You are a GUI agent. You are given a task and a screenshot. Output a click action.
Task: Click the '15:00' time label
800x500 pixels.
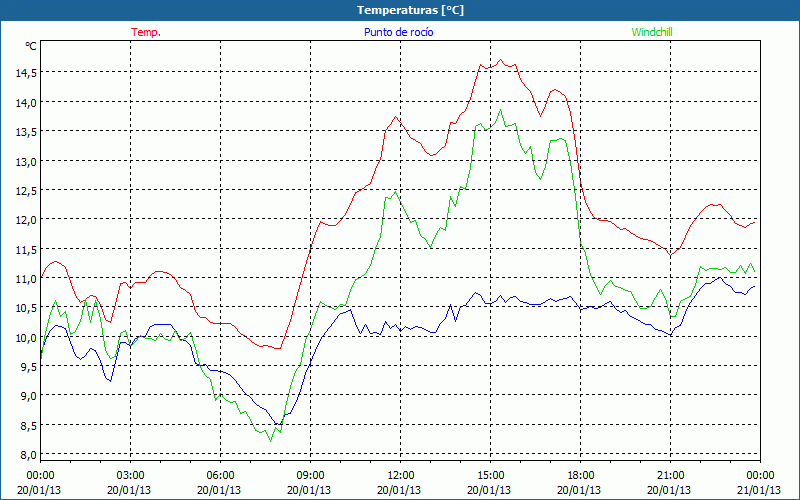click(491, 476)
